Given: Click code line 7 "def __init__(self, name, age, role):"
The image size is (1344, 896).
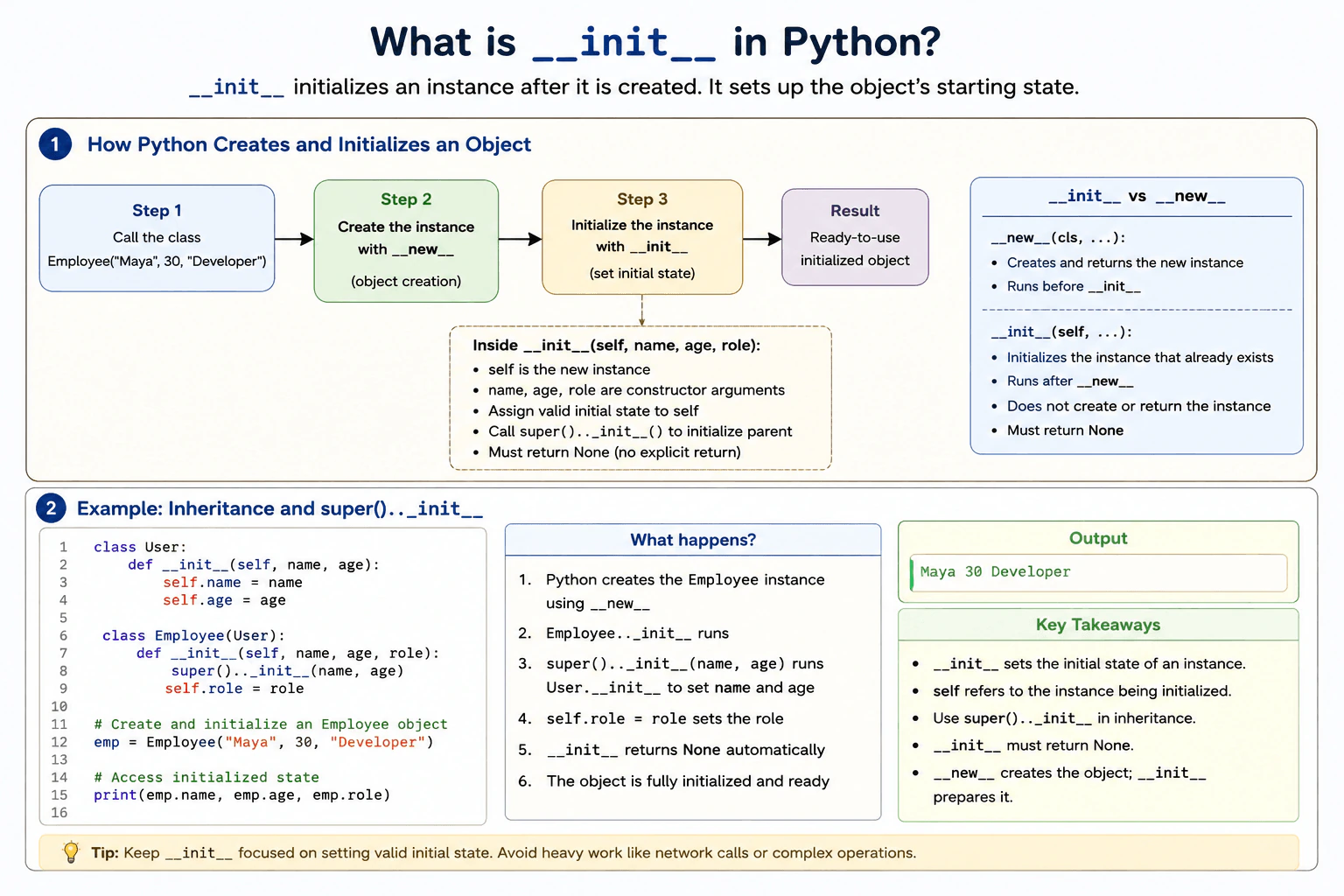Looking at the screenshot, I should coord(288,654).
